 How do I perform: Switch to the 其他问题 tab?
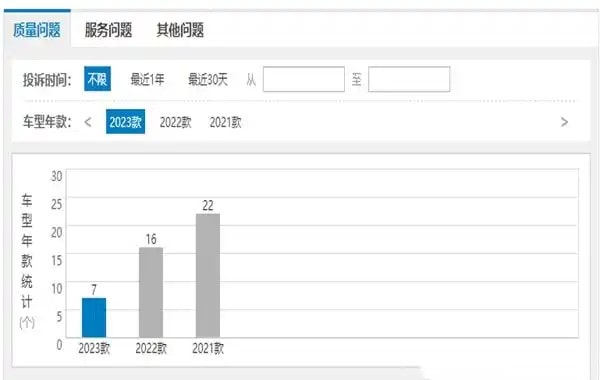[180, 30]
